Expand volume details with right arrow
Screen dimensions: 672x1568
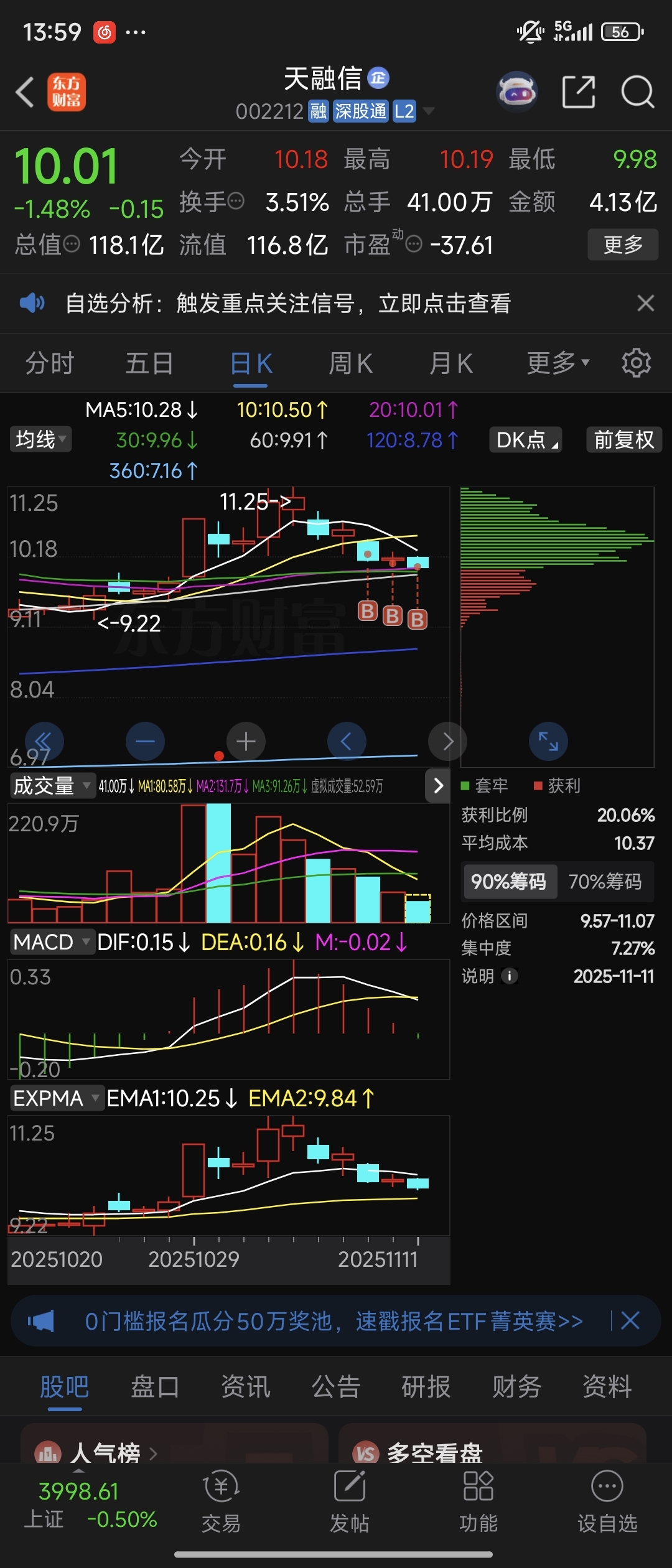point(438,785)
